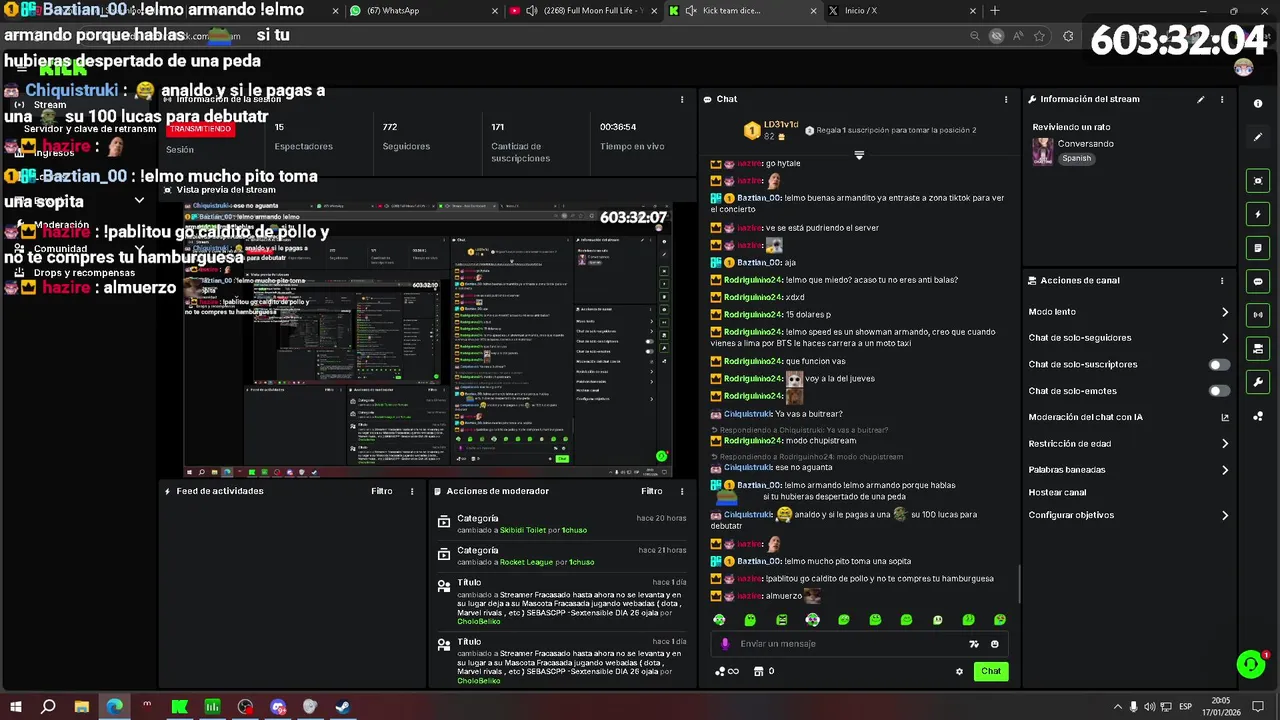Image resolution: width=1280 pixels, height=720 pixels.
Task: Toggle the chat bubble panel icon in sidebar
Action: point(1258,282)
